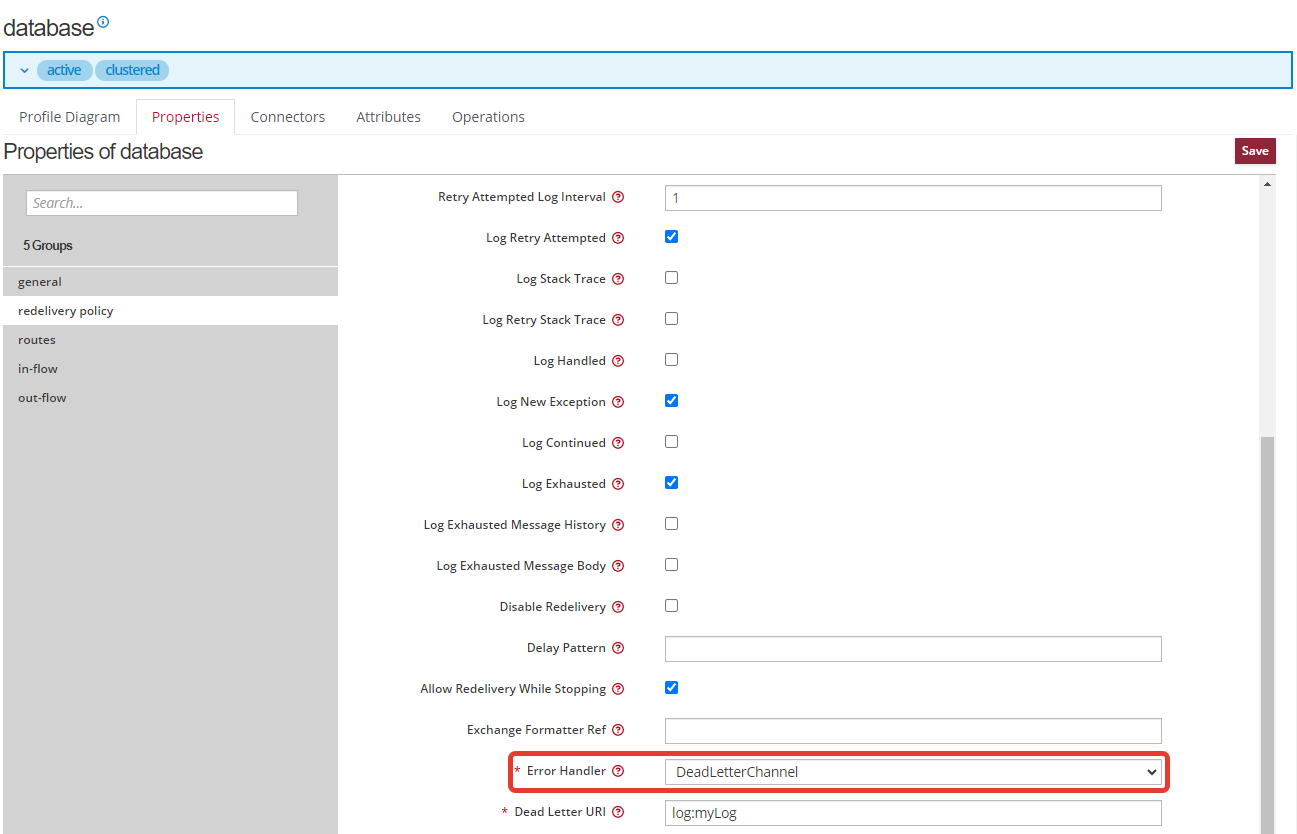Tick the Disable Redelivery checkbox

point(672,606)
